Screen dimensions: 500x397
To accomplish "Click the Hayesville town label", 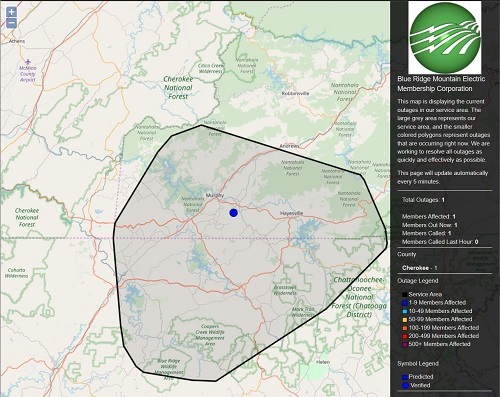I will click(291, 213).
